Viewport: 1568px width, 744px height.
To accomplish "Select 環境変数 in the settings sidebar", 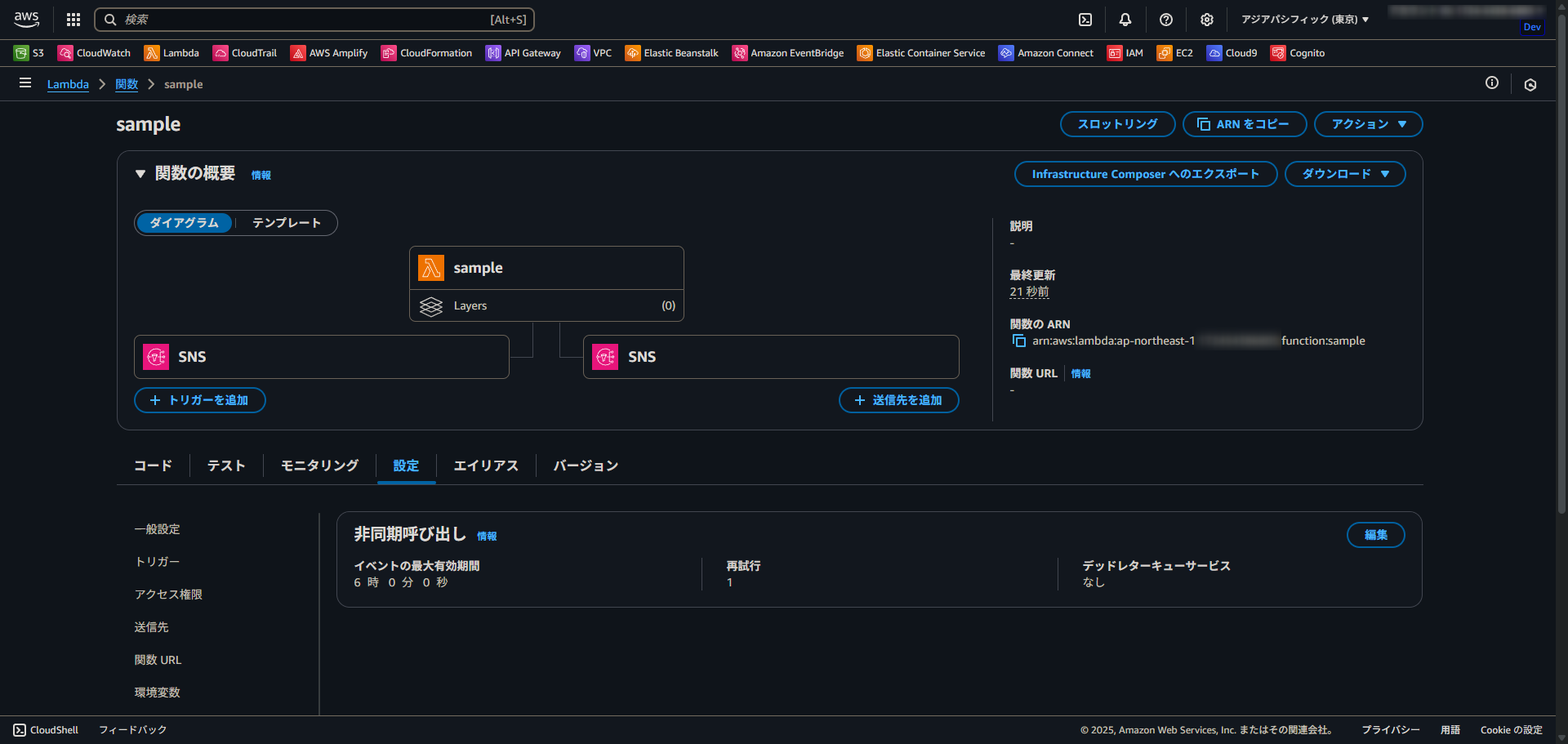I will (x=158, y=693).
